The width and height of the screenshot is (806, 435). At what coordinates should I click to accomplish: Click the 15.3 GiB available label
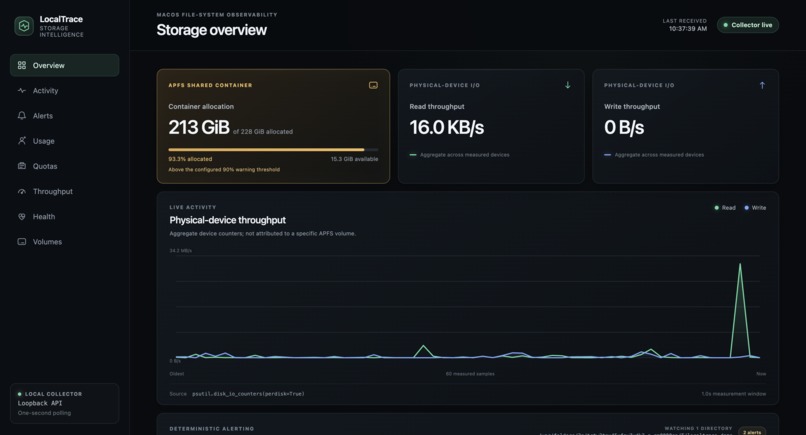[x=354, y=159]
